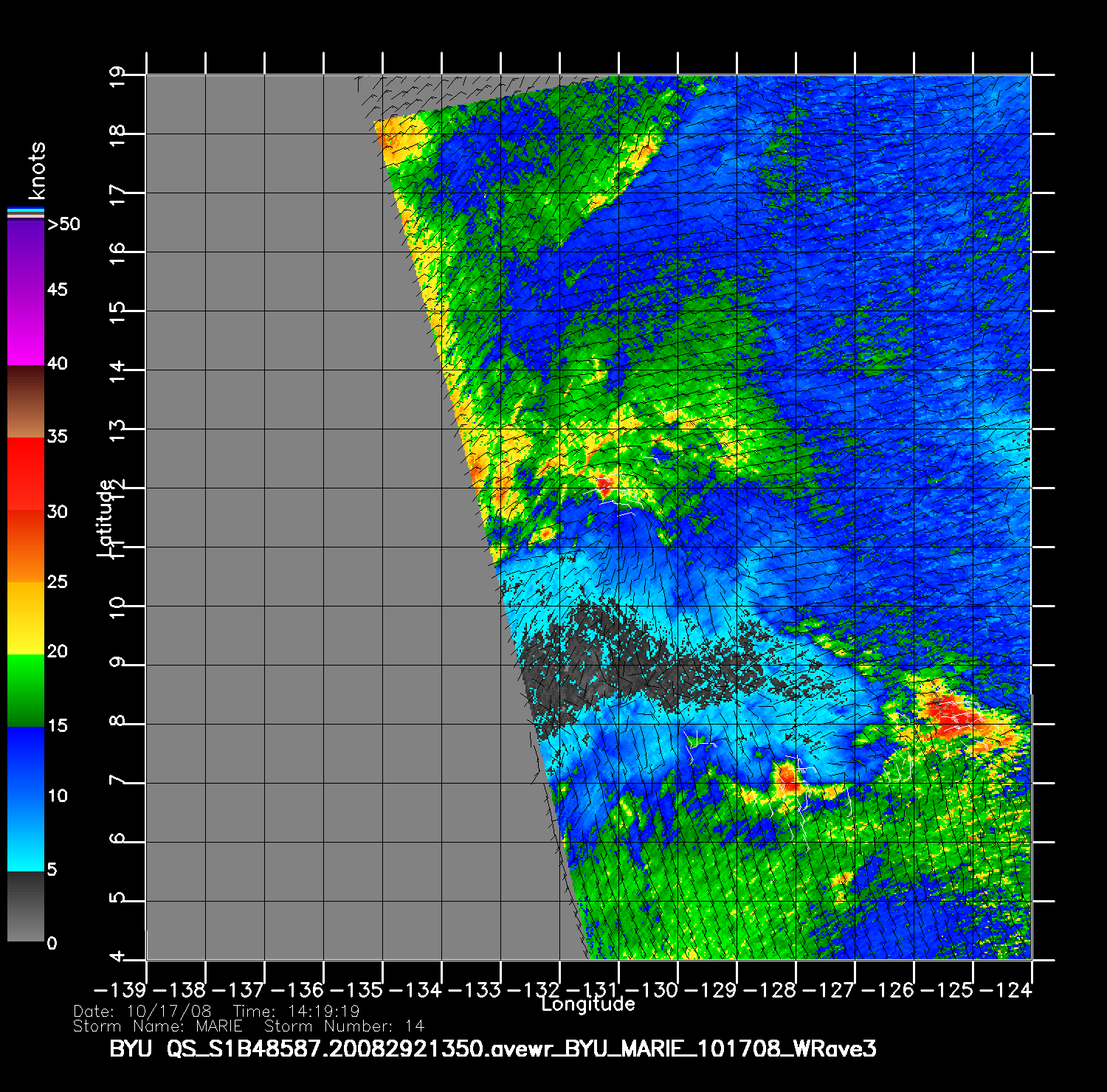The image size is (1107, 1092).
Task: Pick the red 30–35 knots legend band
Action: tap(26, 474)
